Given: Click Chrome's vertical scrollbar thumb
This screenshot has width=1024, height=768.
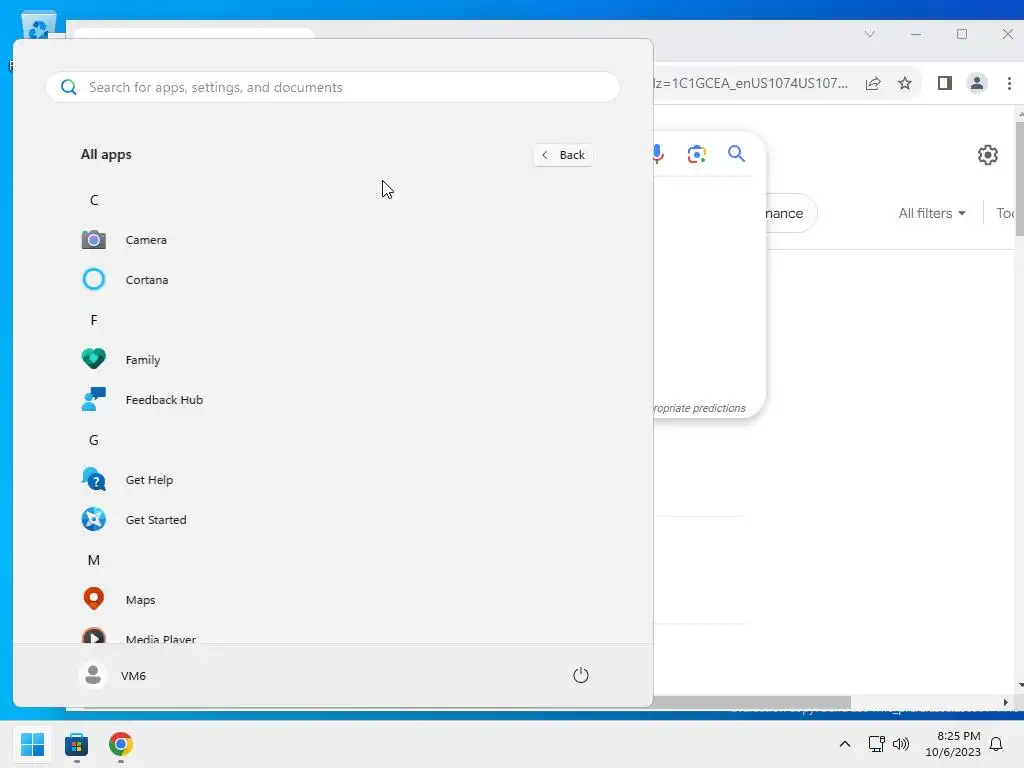Looking at the screenshot, I should pos(1019,179).
